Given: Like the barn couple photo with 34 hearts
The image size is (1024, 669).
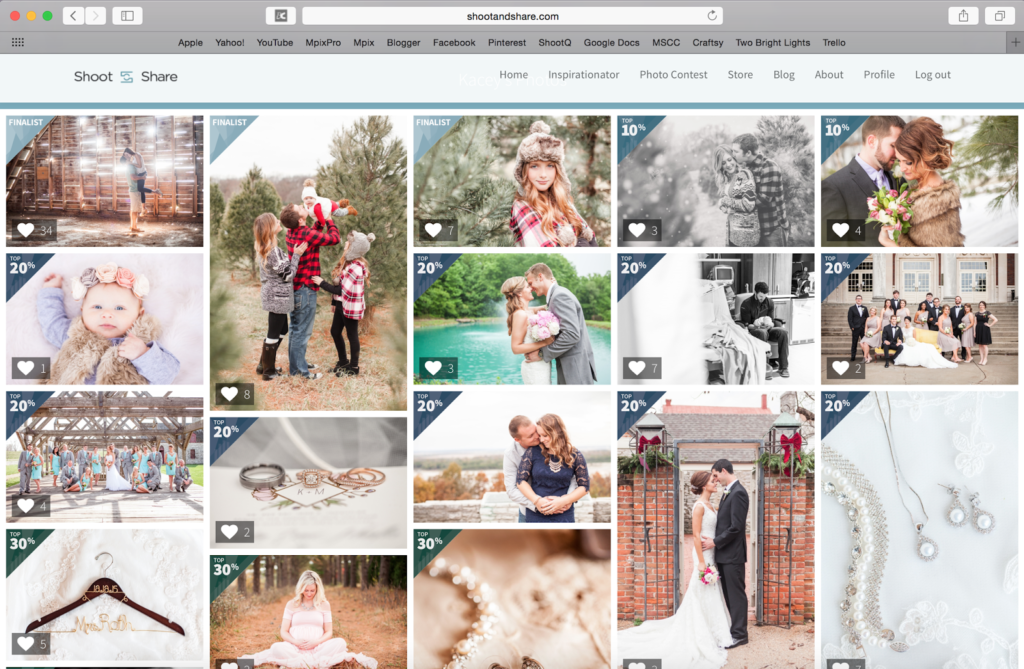Looking at the screenshot, I should [25, 231].
